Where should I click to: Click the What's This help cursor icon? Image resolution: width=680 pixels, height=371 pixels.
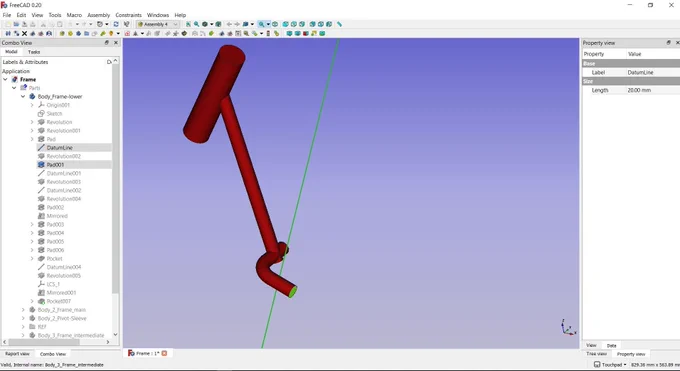pyautogui.click(x=127, y=24)
